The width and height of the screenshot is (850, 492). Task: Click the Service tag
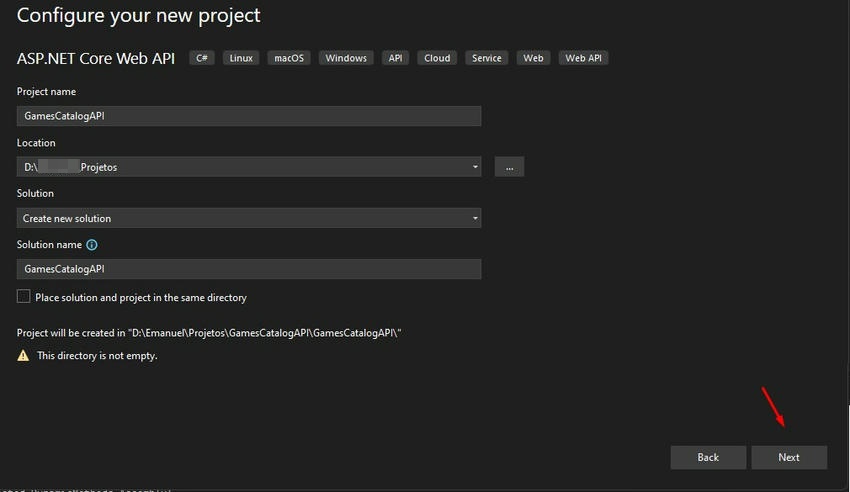[486, 58]
